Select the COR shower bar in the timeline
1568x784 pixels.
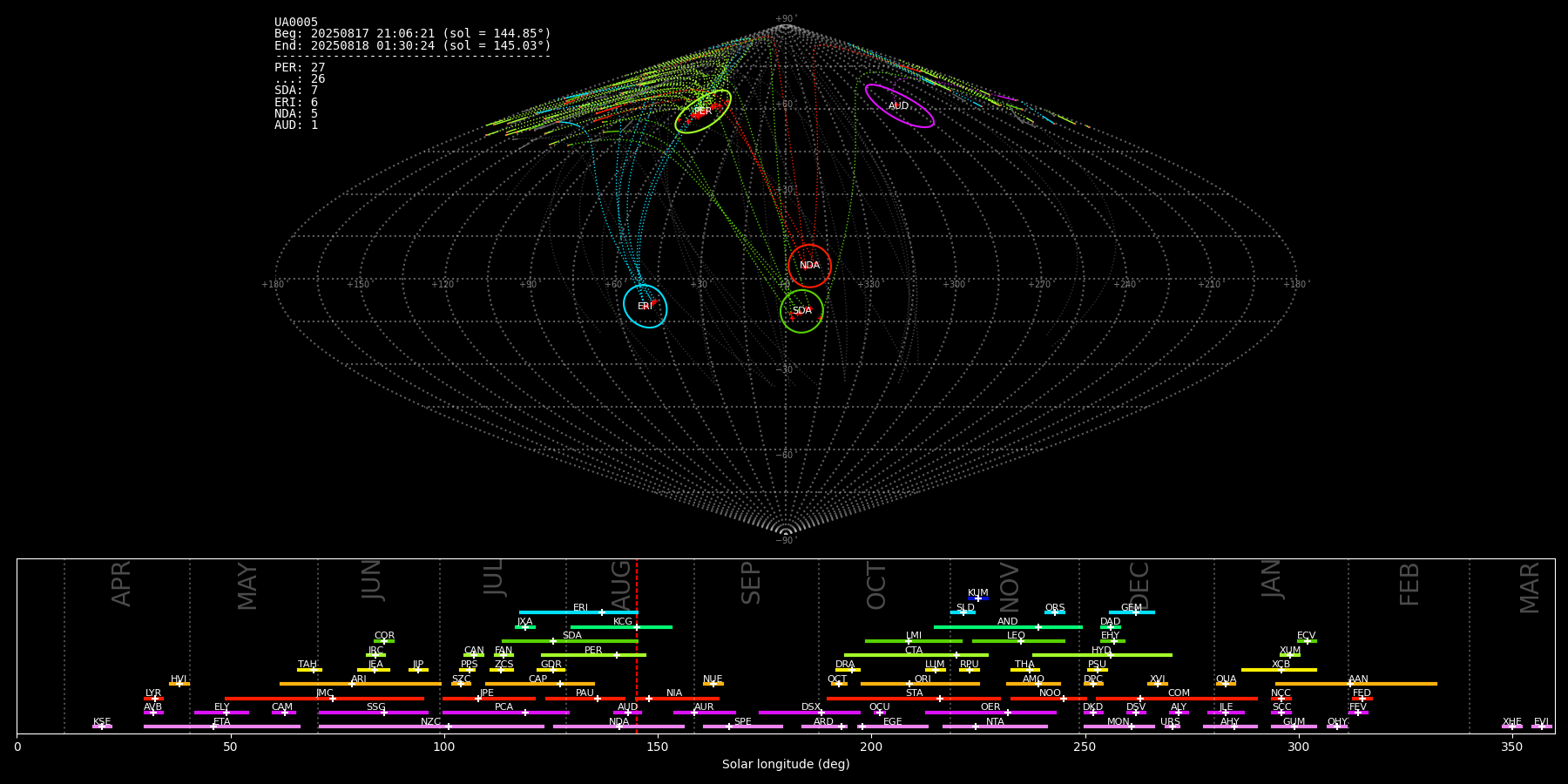(x=384, y=641)
